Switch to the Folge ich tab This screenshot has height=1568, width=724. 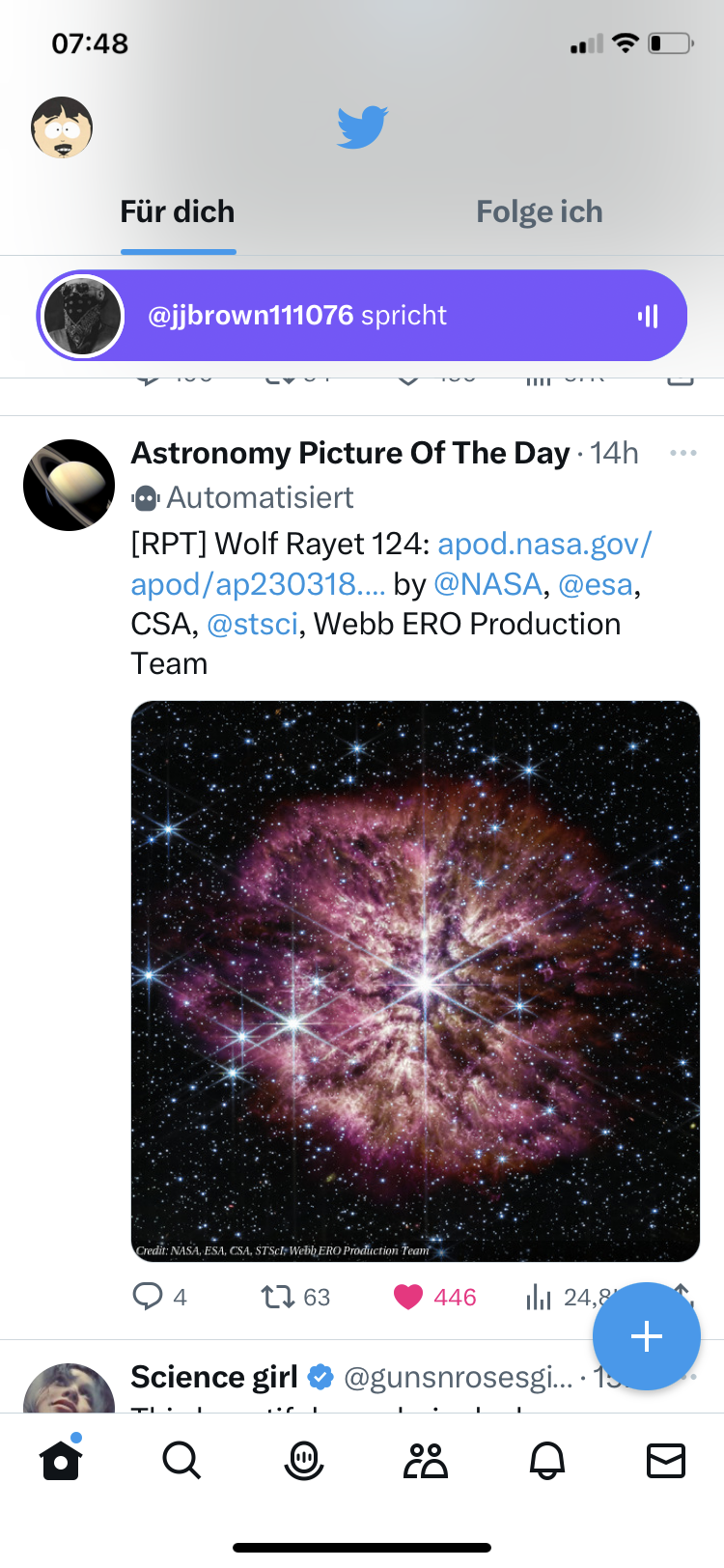[x=539, y=211]
